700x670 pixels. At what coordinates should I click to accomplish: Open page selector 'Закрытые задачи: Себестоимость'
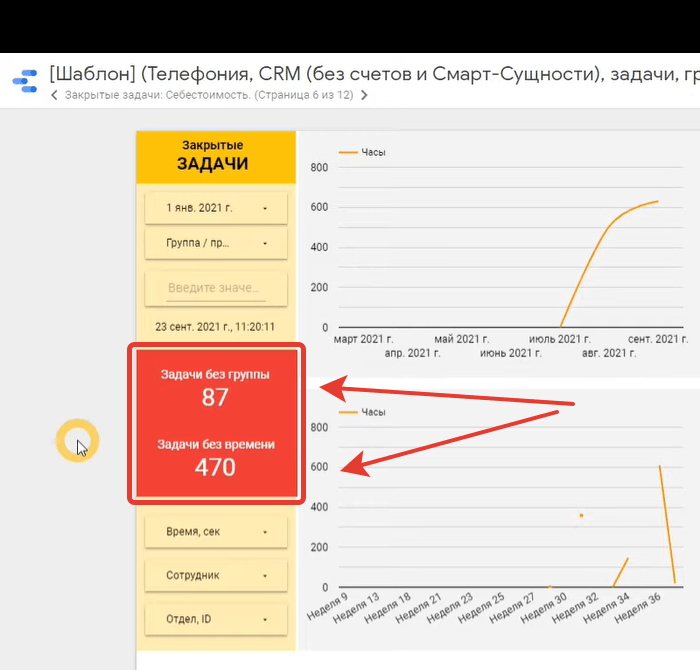pos(209,96)
